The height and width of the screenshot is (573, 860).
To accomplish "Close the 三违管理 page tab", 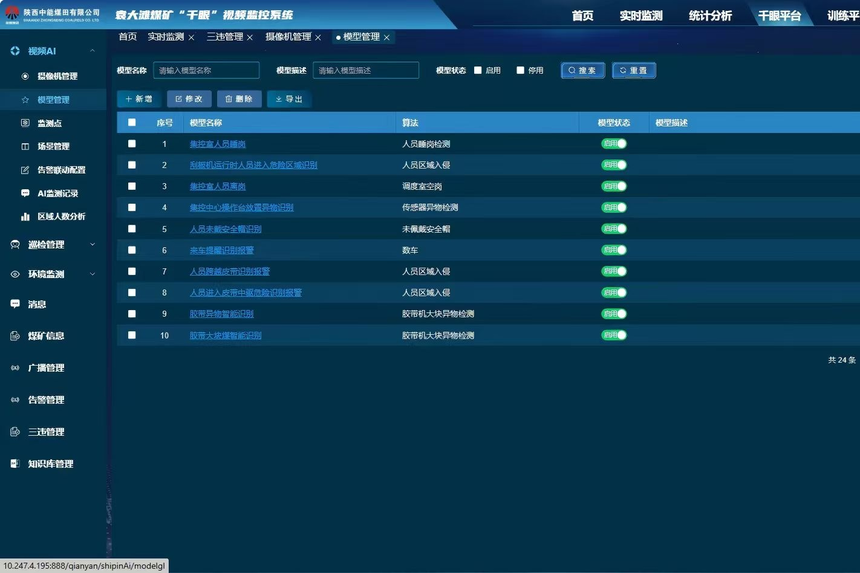I will tap(250, 38).
